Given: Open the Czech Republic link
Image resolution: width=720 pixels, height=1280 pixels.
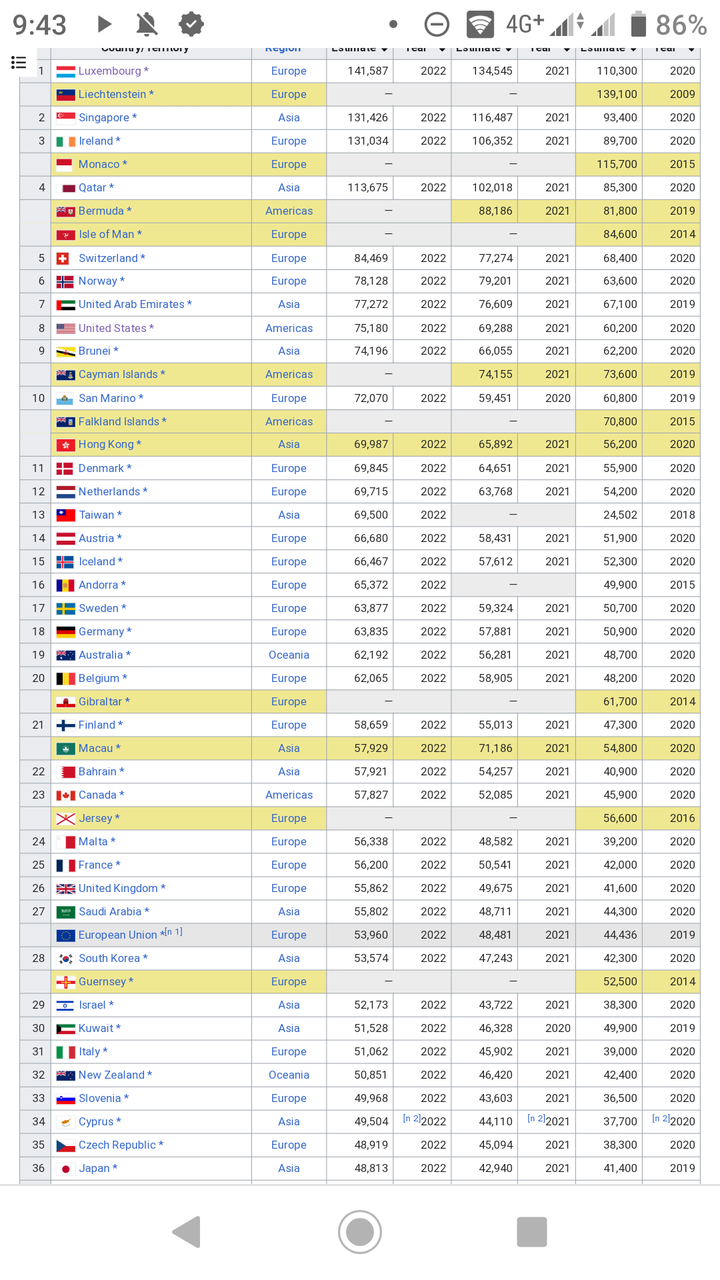Looking at the screenshot, I should [x=117, y=1145].
